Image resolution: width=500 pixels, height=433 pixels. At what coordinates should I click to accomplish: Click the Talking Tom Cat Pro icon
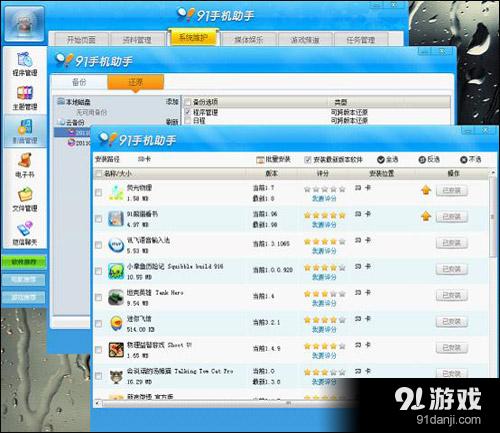coord(116,376)
